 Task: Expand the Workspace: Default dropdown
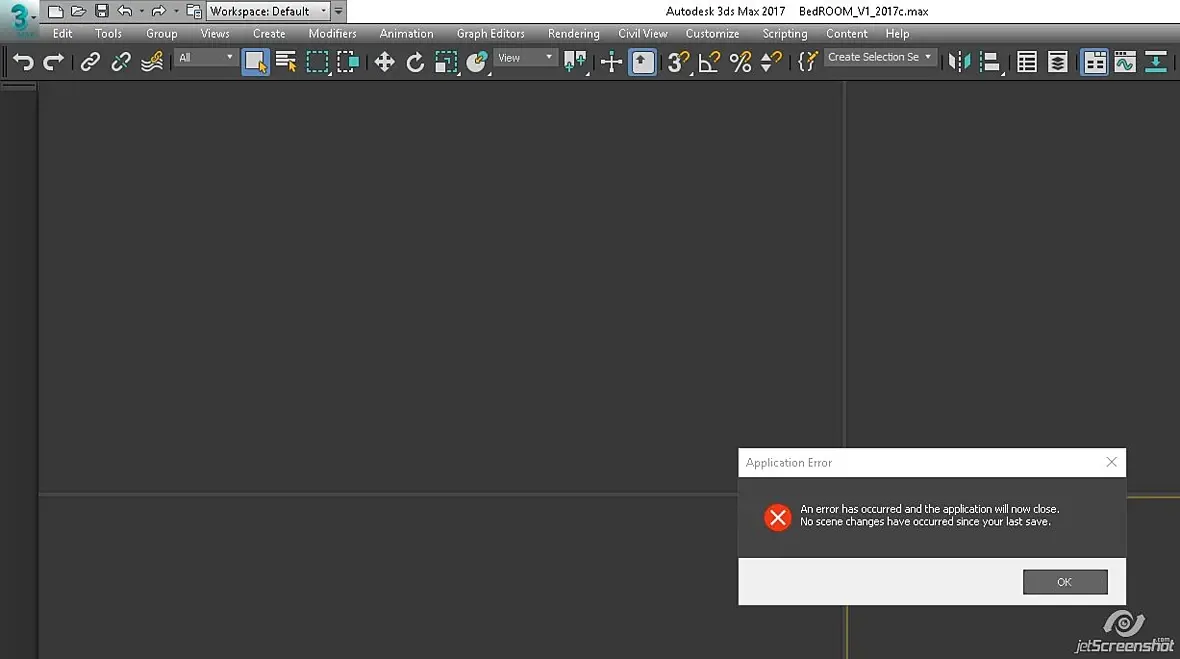point(269,11)
